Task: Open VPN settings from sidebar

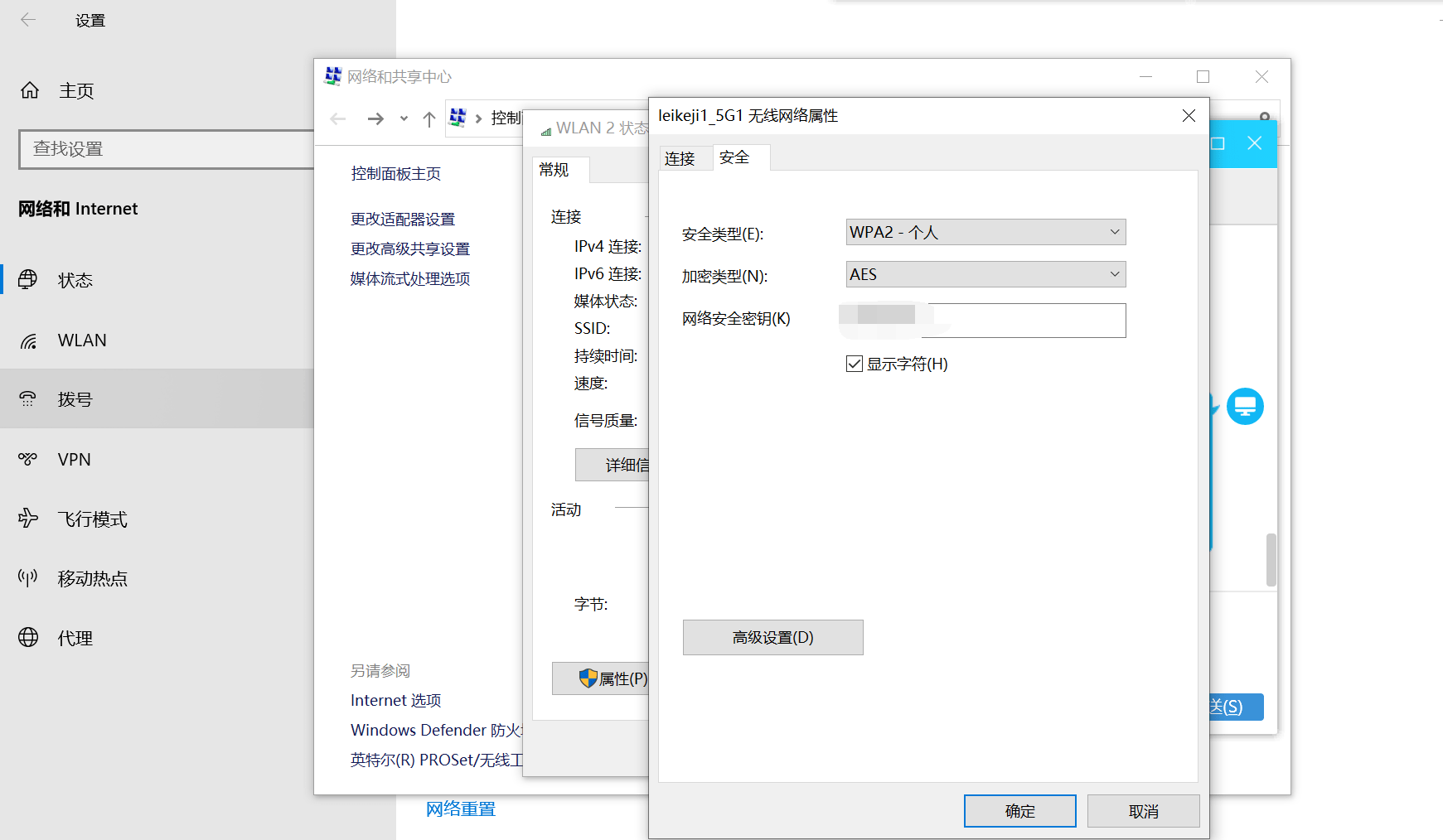Action: coord(74,459)
